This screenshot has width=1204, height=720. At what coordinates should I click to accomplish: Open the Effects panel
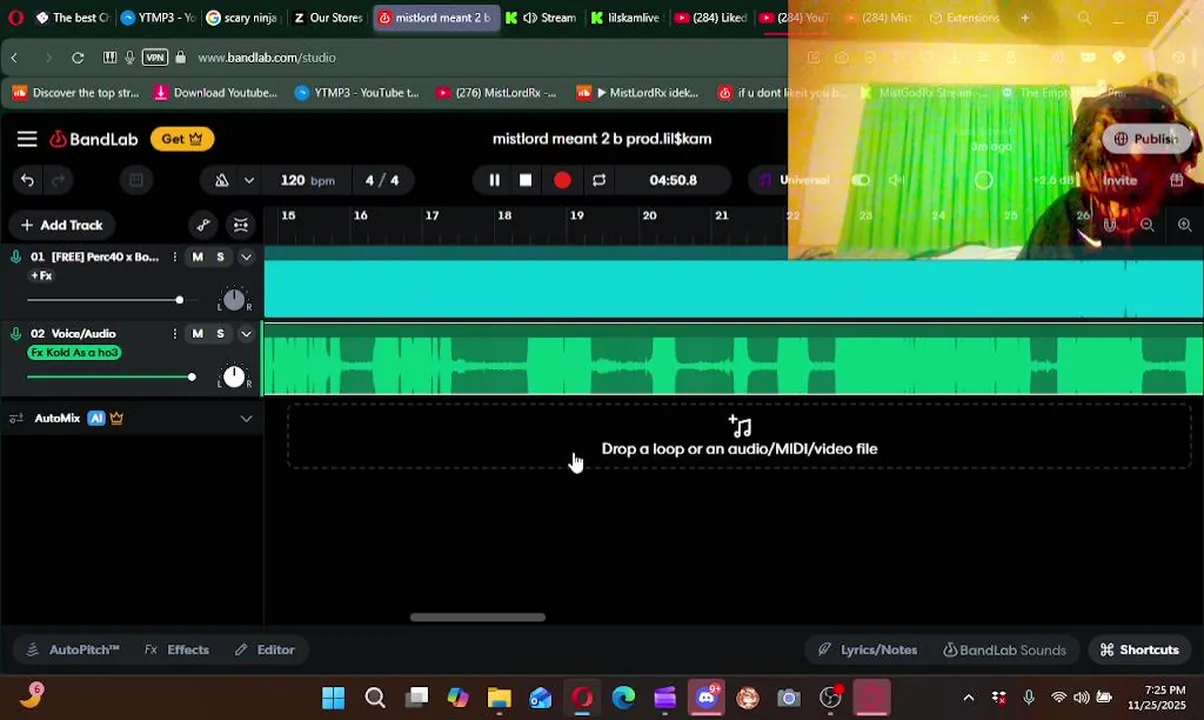[x=177, y=650]
